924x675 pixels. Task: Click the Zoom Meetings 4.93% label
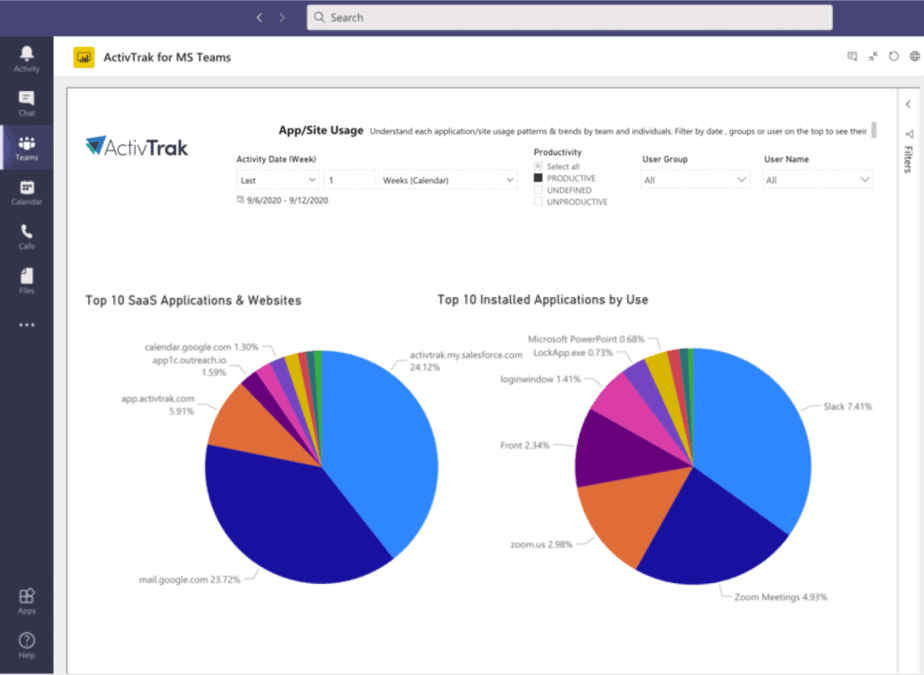coord(781,597)
